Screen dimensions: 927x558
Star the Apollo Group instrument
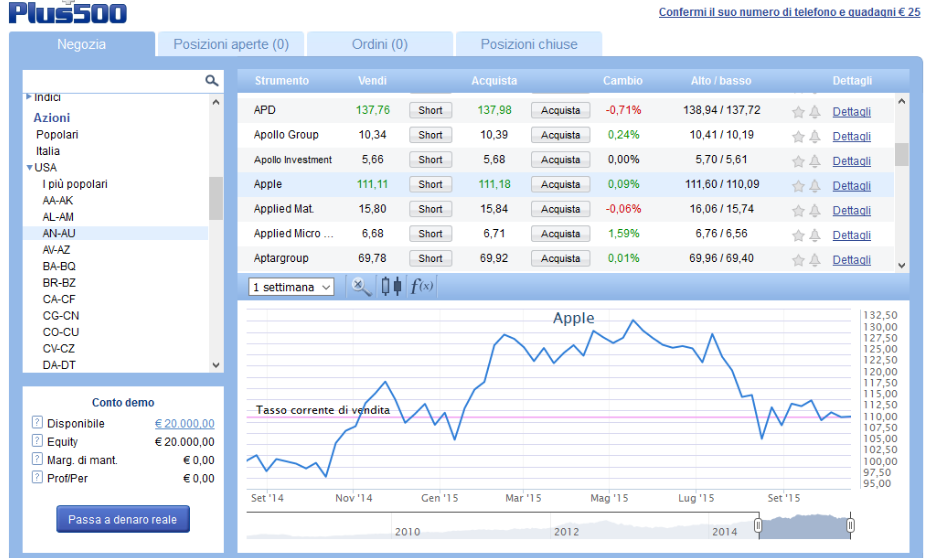[798, 137]
